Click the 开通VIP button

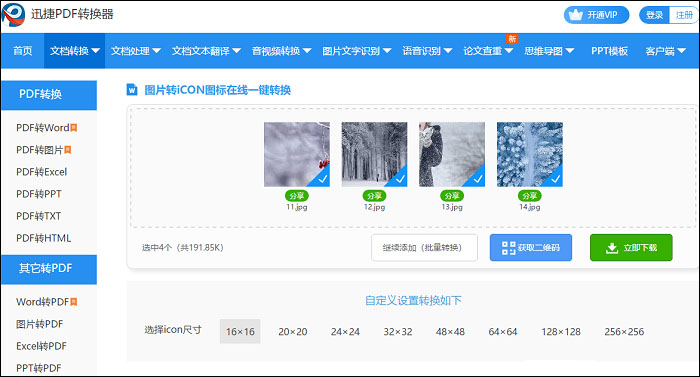pyautogui.click(x=596, y=15)
